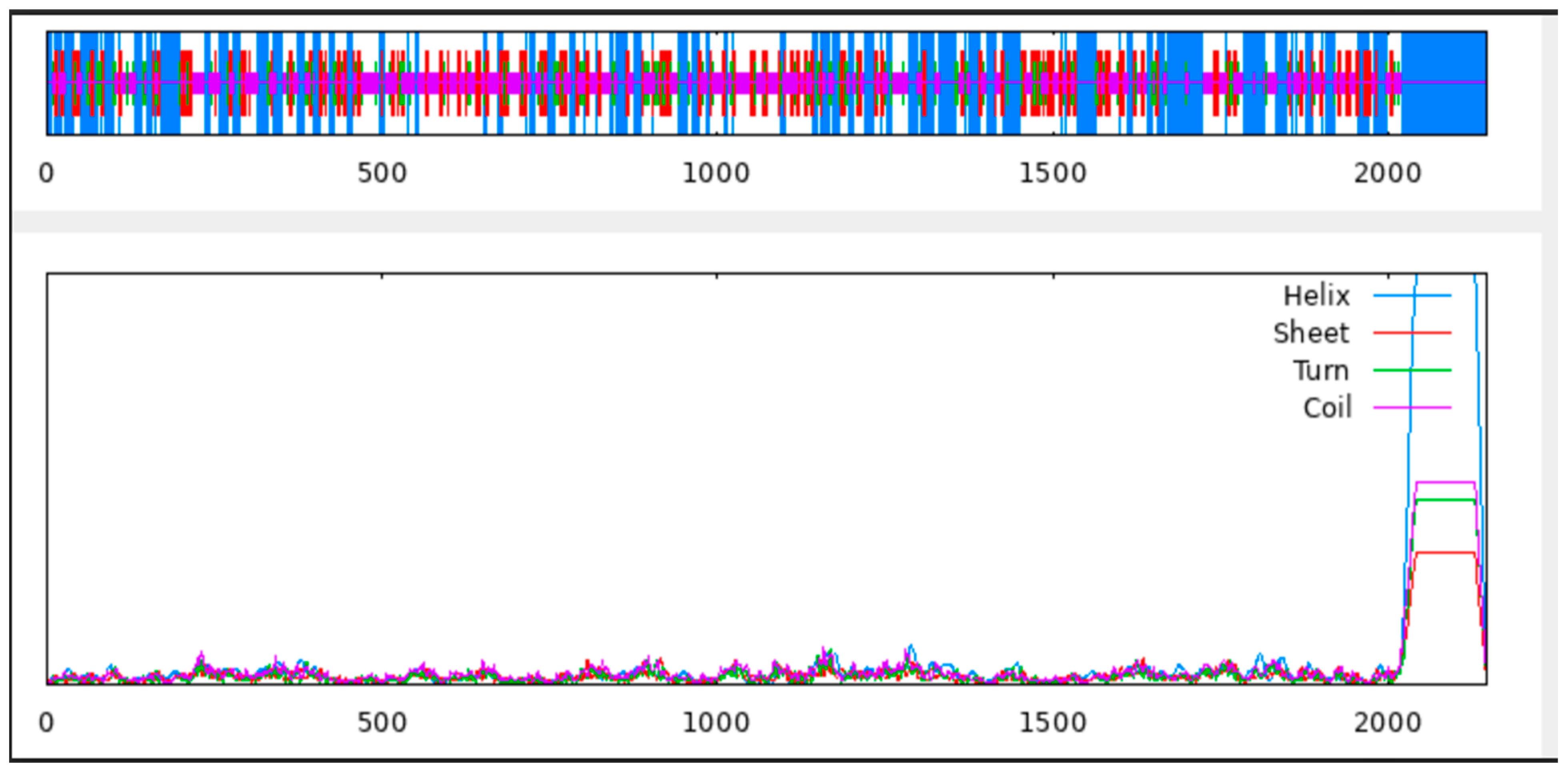Click the 1500 tick label under top chart
Screen dimensions: 1568x776
[1052, 174]
